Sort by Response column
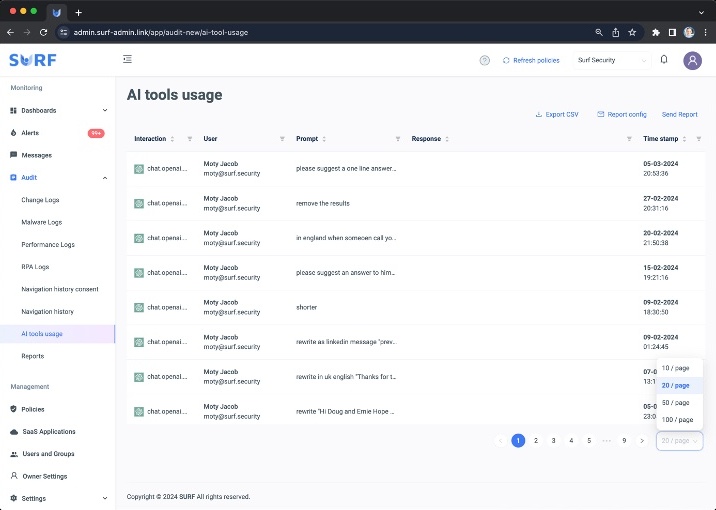This screenshot has height=510, width=716. tap(447, 139)
